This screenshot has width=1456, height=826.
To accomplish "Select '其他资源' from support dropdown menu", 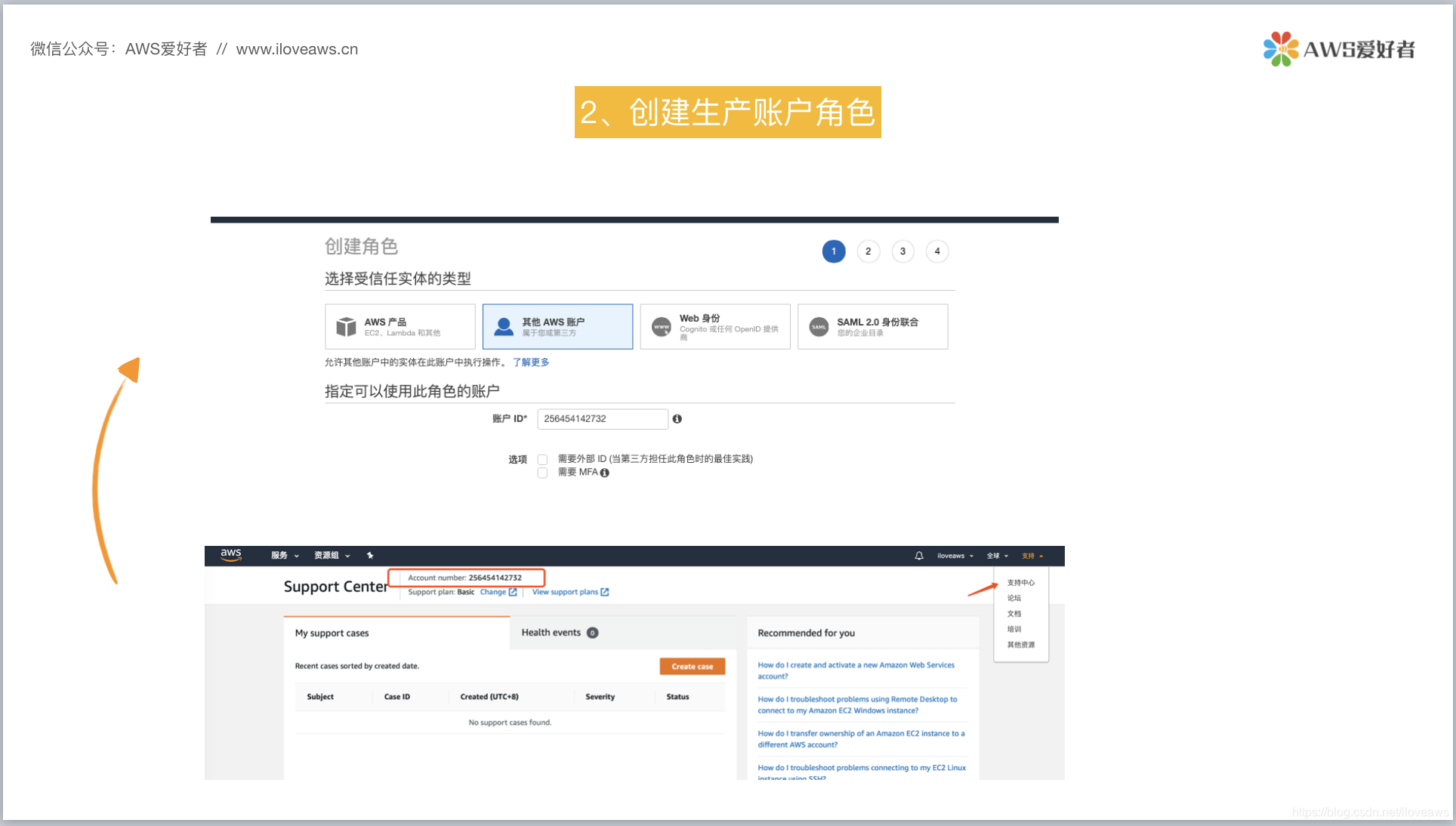I will pyautogui.click(x=1019, y=644).
